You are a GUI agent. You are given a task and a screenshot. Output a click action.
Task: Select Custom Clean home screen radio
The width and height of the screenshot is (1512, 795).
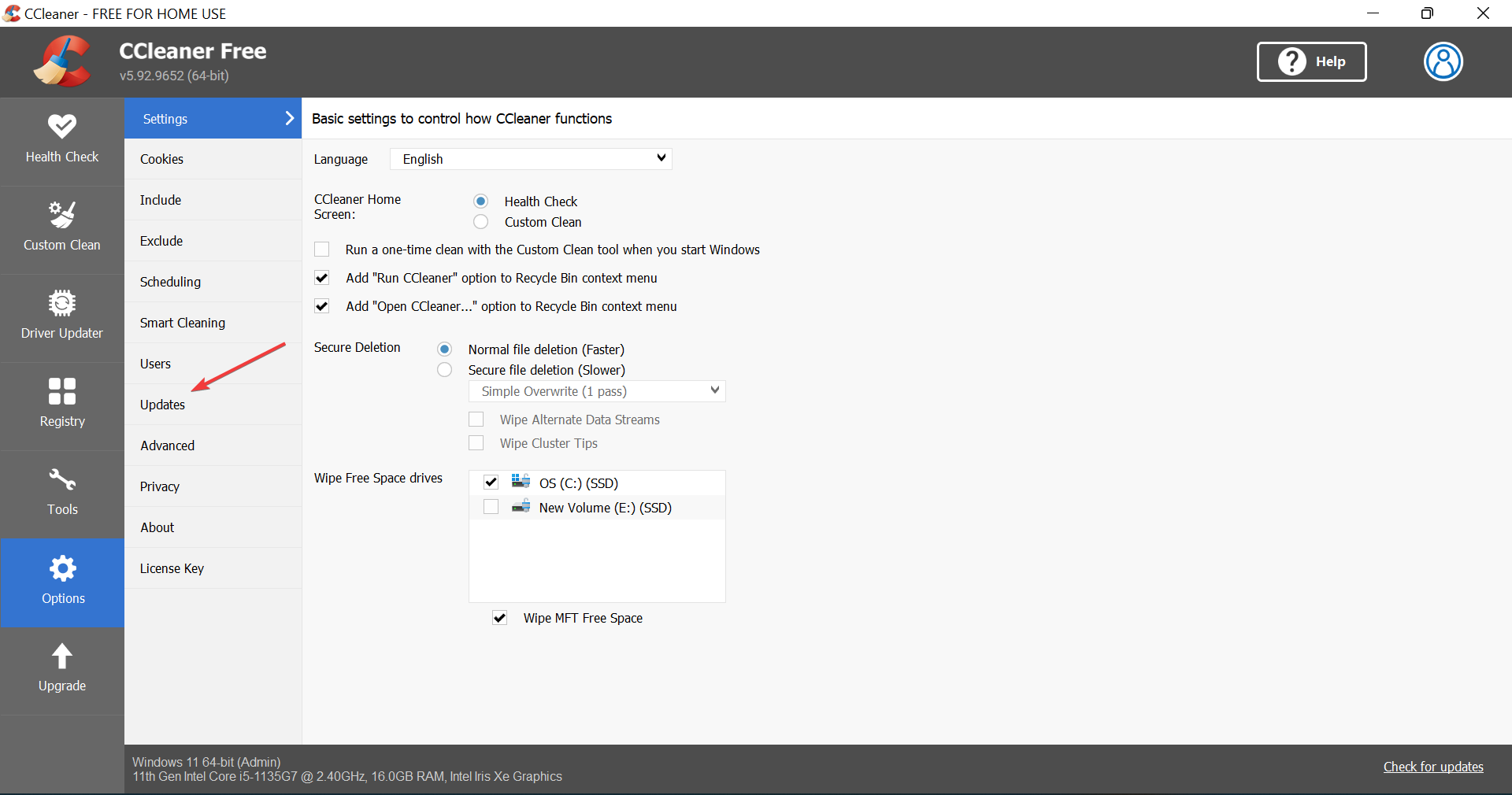pos(481,222)
